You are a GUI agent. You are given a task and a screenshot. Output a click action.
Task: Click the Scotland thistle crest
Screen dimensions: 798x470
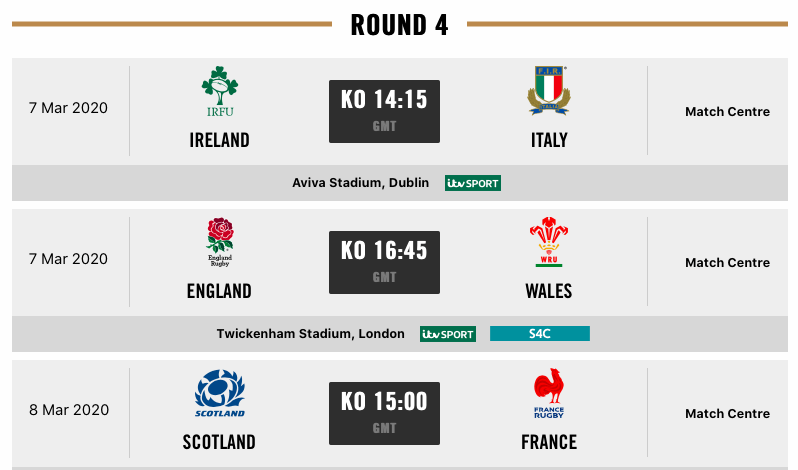(220, 393)
